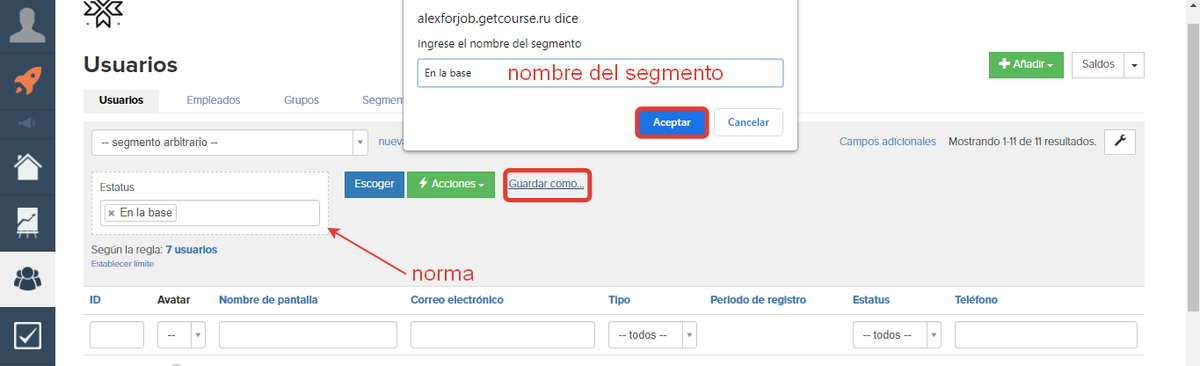Switch to the Empleados tab
The height and width of the screenshot is (366, 1200).
(213, 100)
